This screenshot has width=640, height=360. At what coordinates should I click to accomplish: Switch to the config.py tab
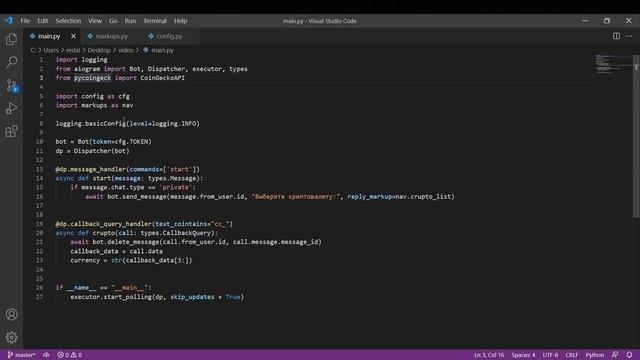(x=169, y=36)
